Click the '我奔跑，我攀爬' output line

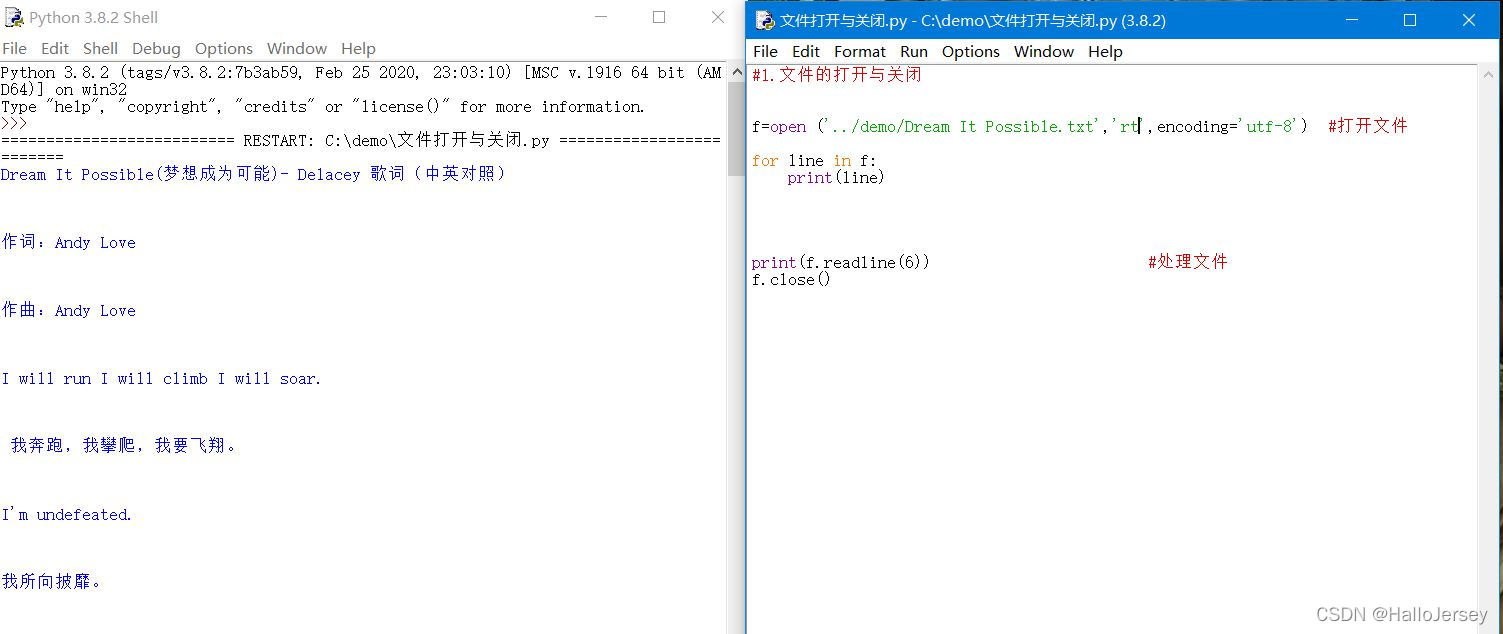[x=124, y=446]
